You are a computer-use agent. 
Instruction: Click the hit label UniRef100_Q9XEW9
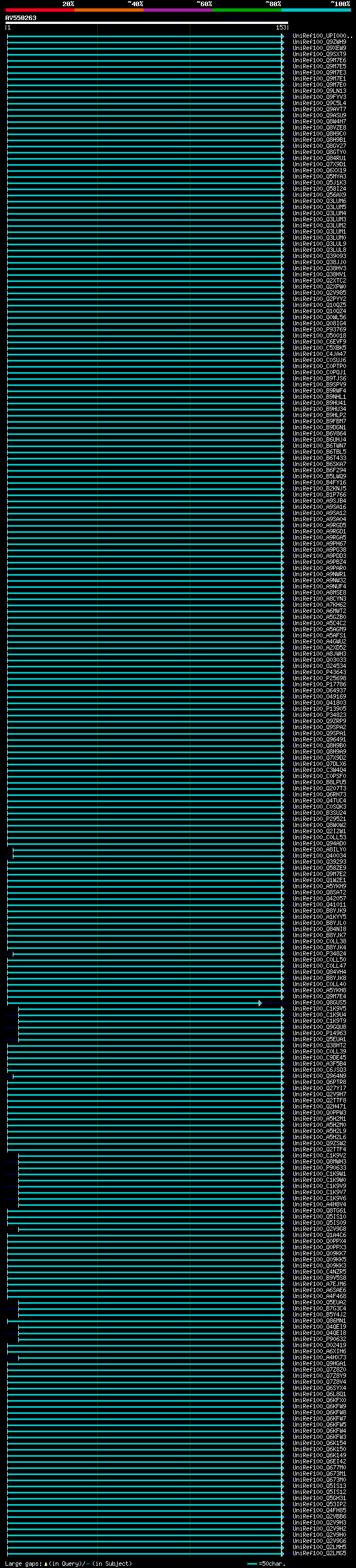click(x=319, y=49)
